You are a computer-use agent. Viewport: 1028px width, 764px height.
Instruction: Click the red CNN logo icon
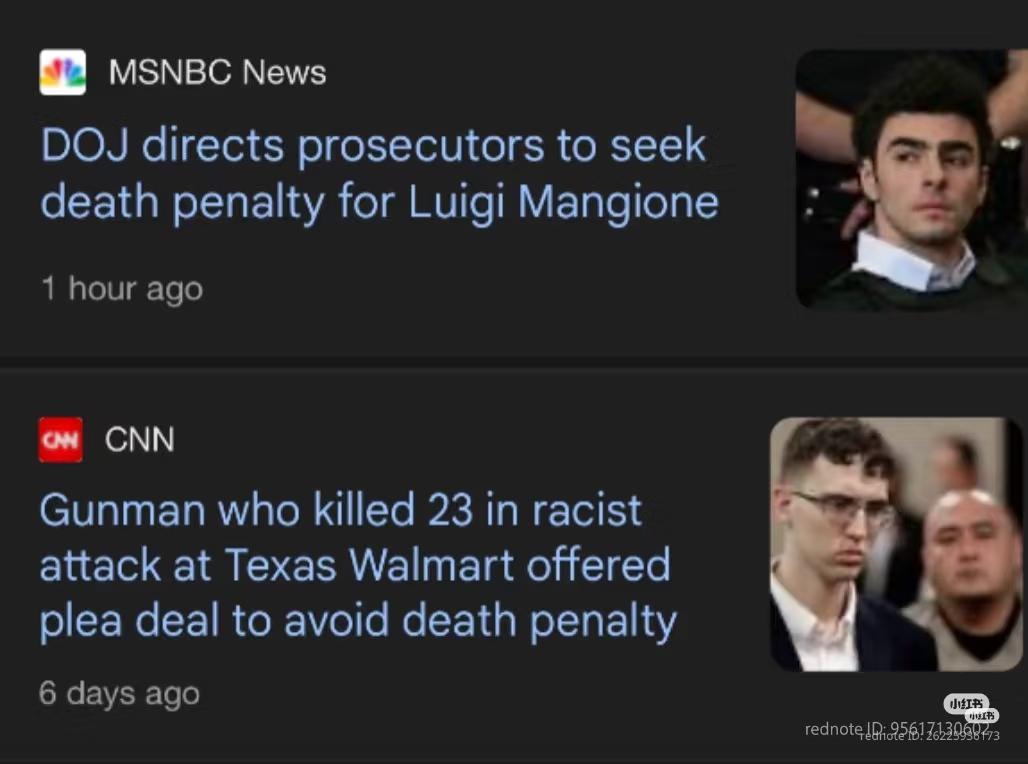click(60, 439)
